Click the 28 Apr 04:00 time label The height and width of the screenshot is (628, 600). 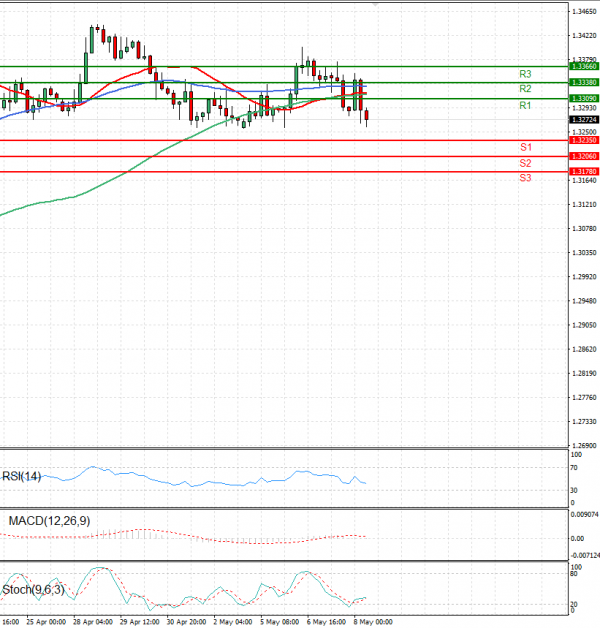92,621
